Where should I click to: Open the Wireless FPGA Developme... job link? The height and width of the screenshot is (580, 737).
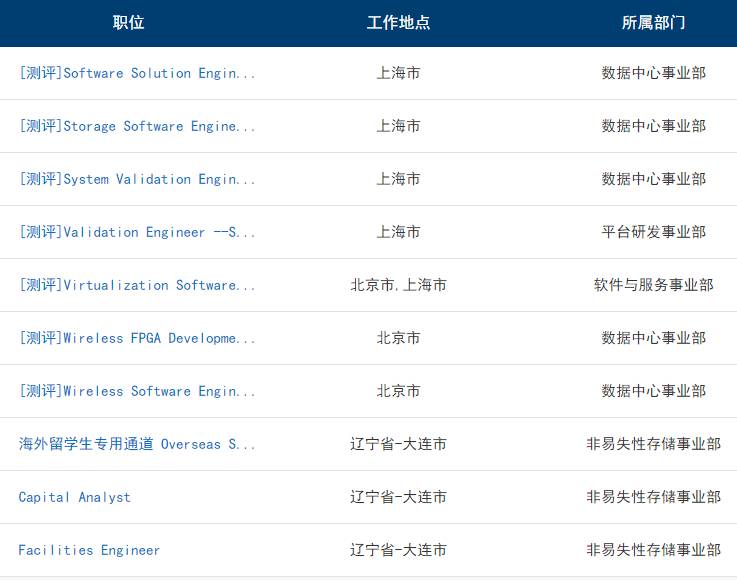click(x=137, y=338)
